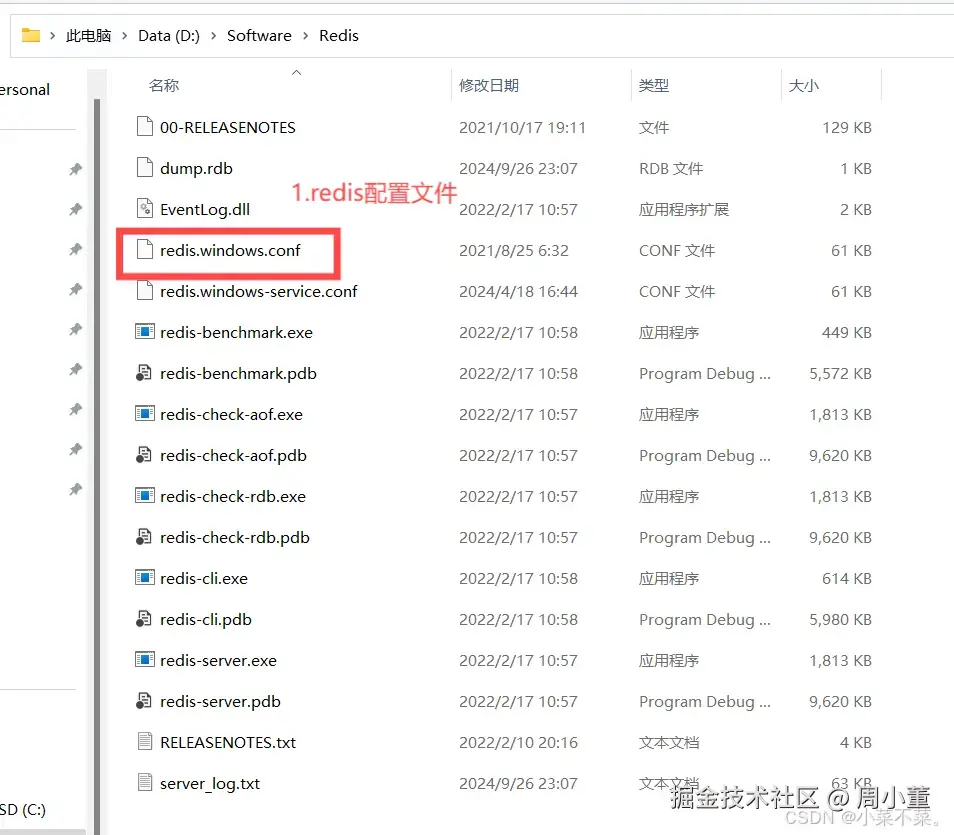Click Redis in the address breadcrumb
This screenshot has height=835, width=954.
click(339, 36)
